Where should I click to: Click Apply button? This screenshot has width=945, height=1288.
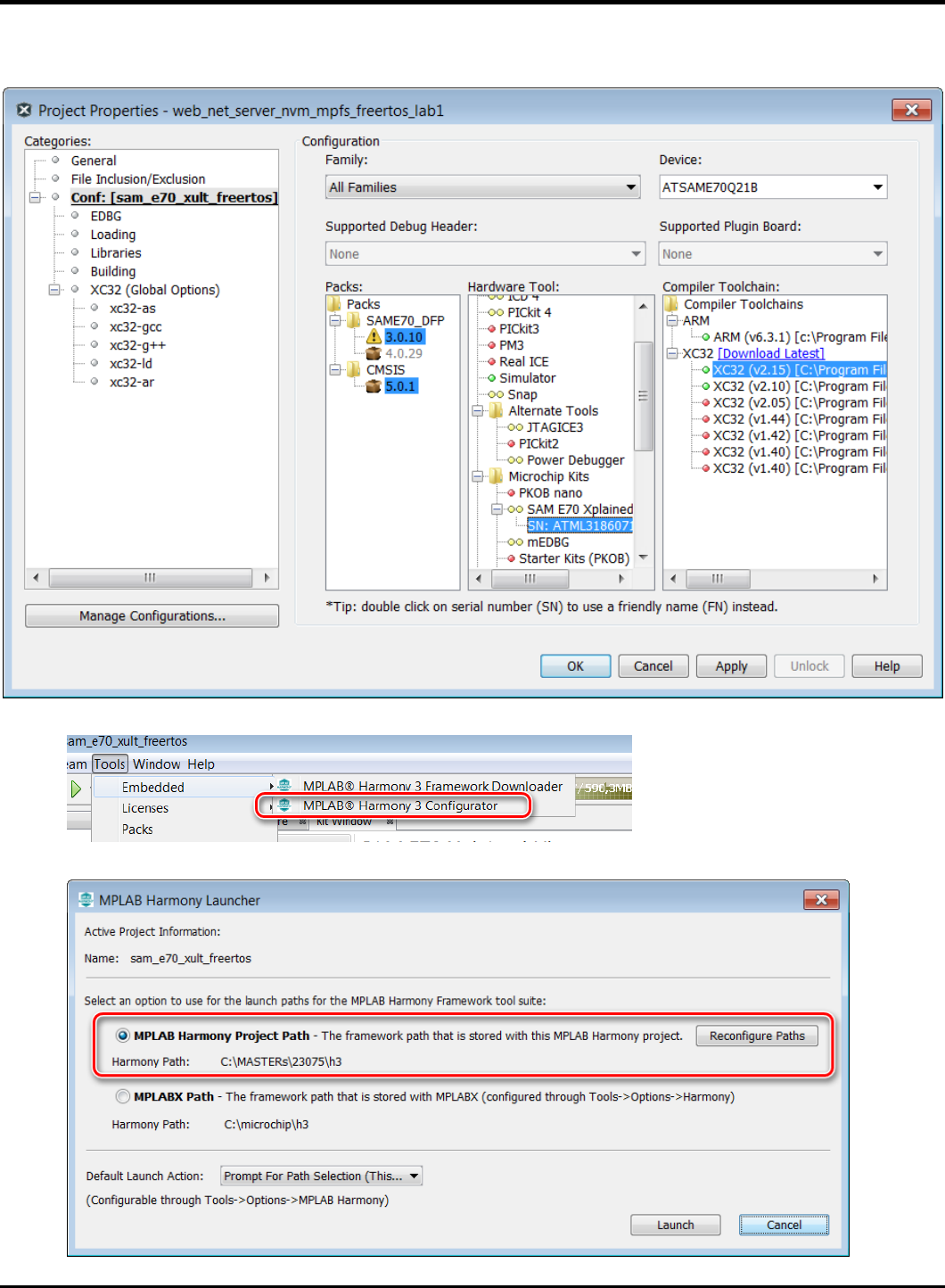click(x=731, y=666)
